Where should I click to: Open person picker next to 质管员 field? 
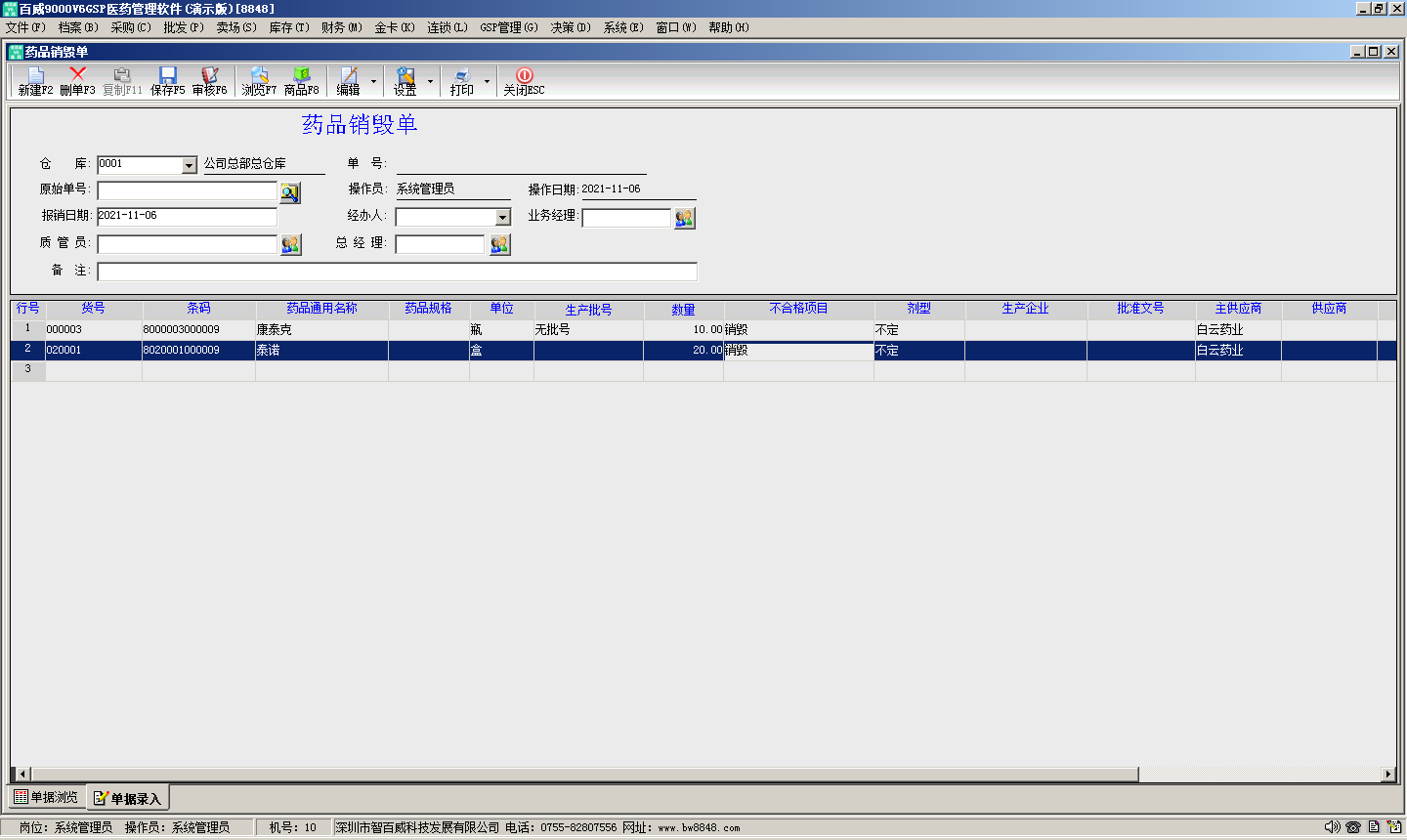[x=290, y=244]
